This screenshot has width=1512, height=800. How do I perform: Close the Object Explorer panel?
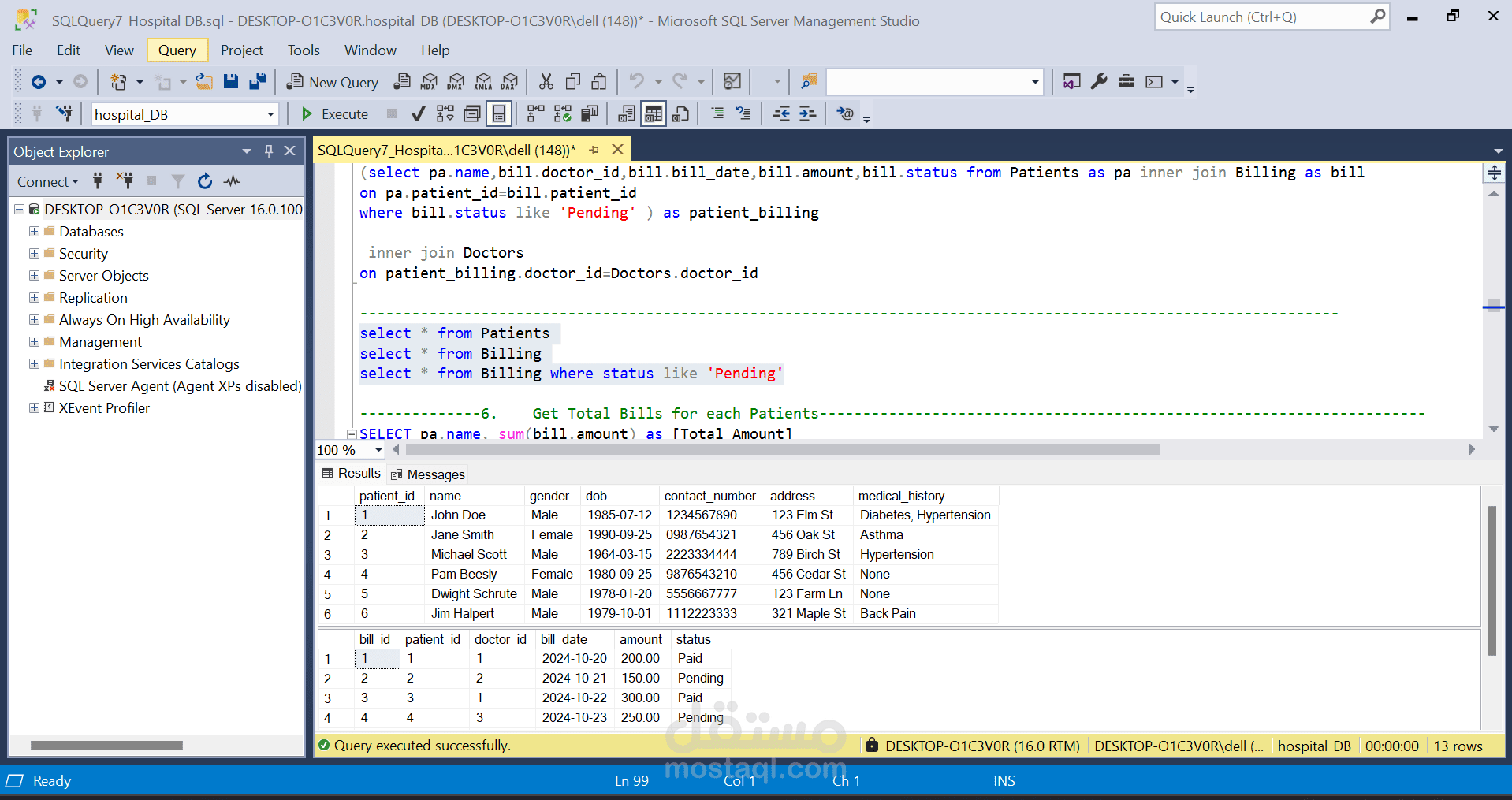pyautogui.click(x=290, y=151)
